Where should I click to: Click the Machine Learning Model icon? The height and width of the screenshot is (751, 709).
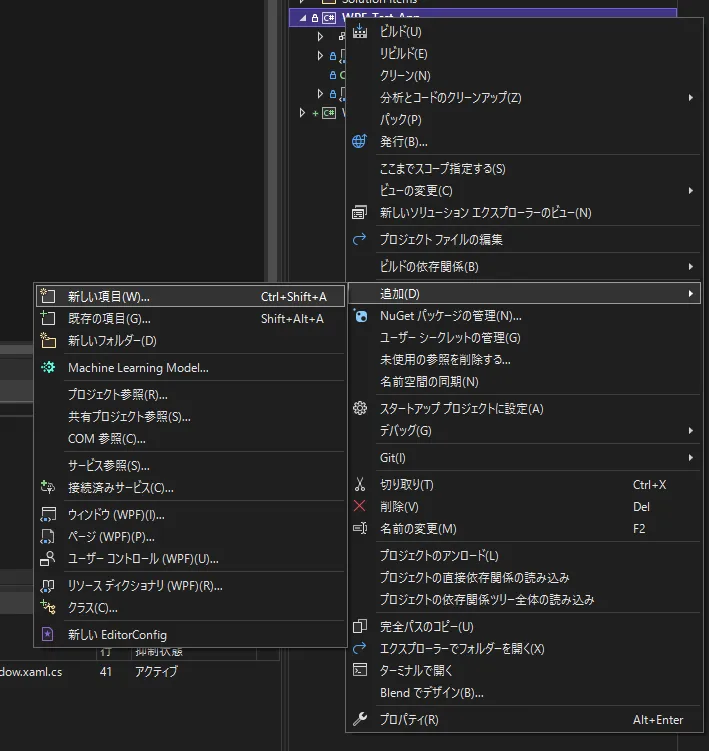[x=48, y=367]
